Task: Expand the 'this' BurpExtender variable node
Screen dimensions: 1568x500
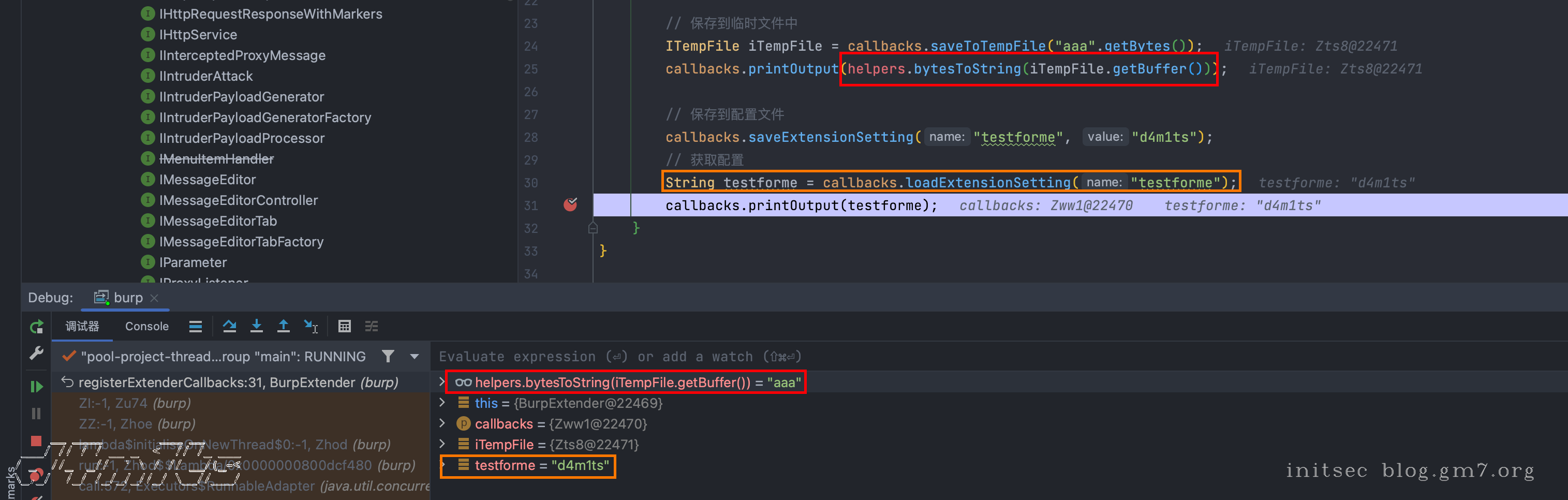Action: coord(442,403)
